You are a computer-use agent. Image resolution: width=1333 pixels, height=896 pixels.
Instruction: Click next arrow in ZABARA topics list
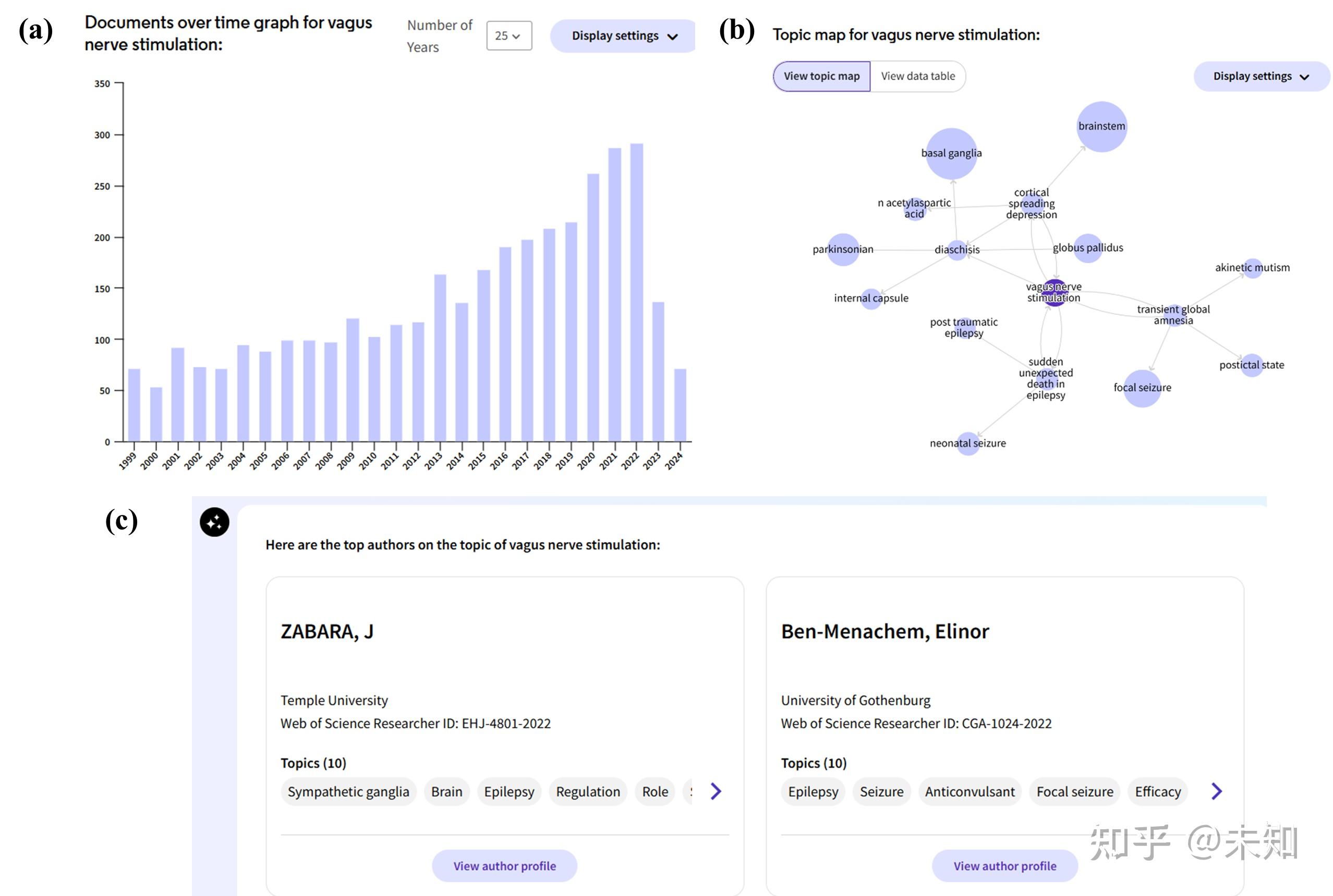[x=716, y=791]
